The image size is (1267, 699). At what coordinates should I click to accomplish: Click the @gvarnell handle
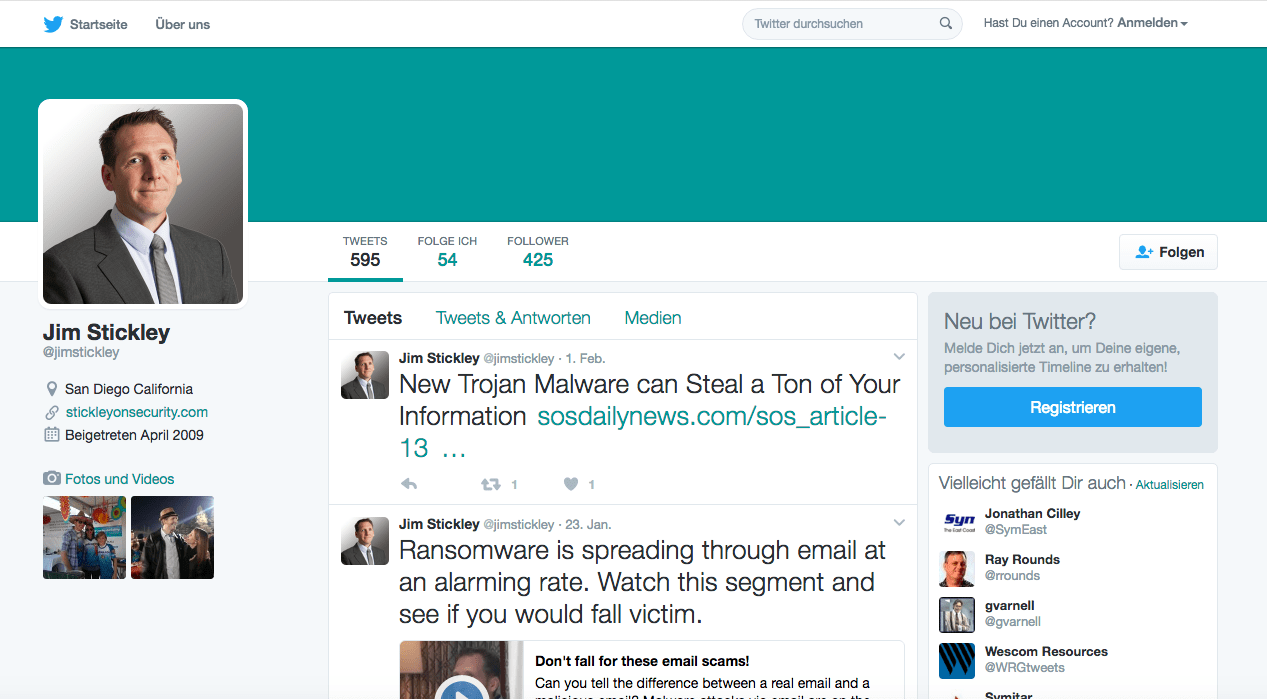[1013, 621]
